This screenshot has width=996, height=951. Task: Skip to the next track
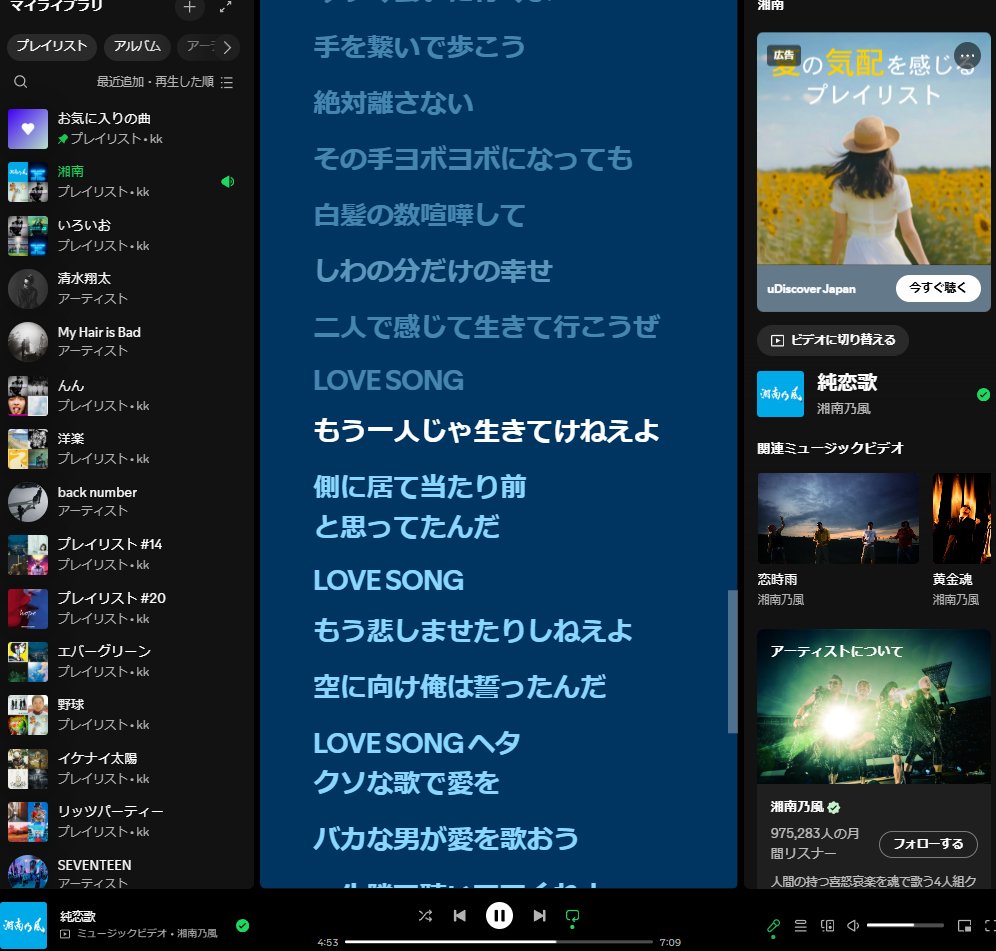tap(539, 915)
